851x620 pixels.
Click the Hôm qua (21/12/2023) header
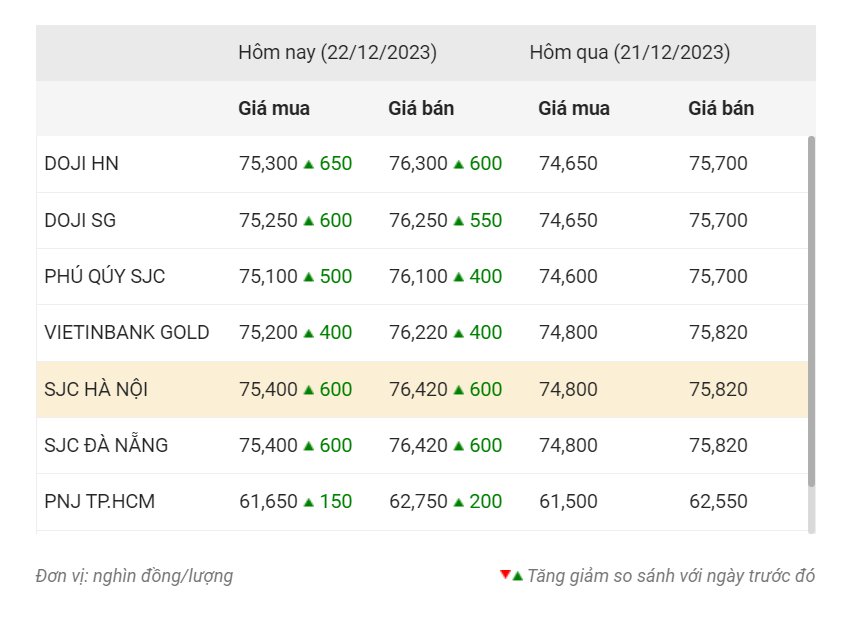click(630, 53)
